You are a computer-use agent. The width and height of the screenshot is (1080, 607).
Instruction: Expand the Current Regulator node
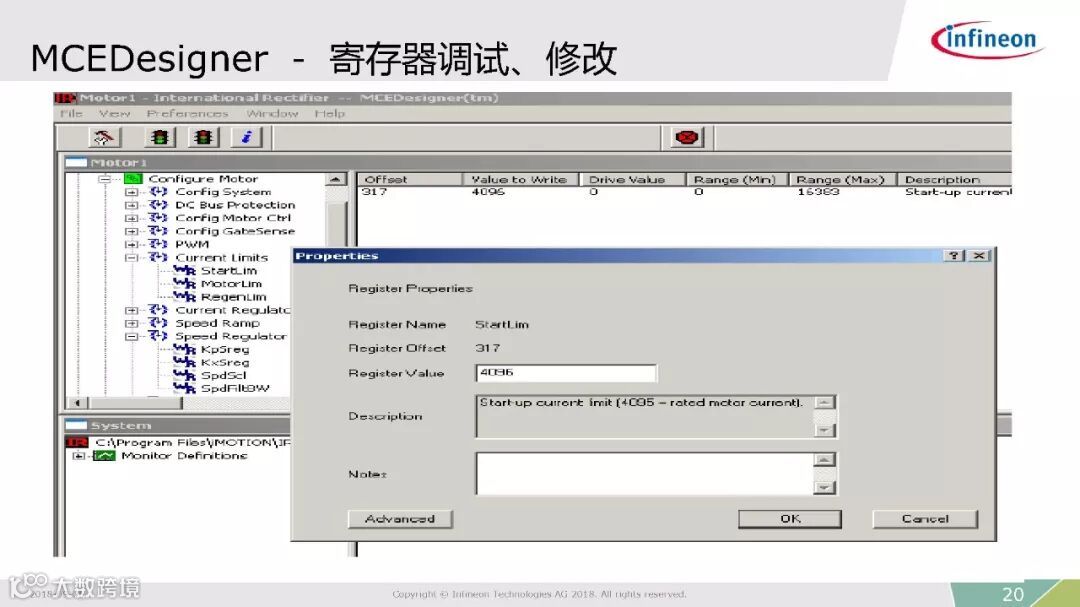point(131,310)
